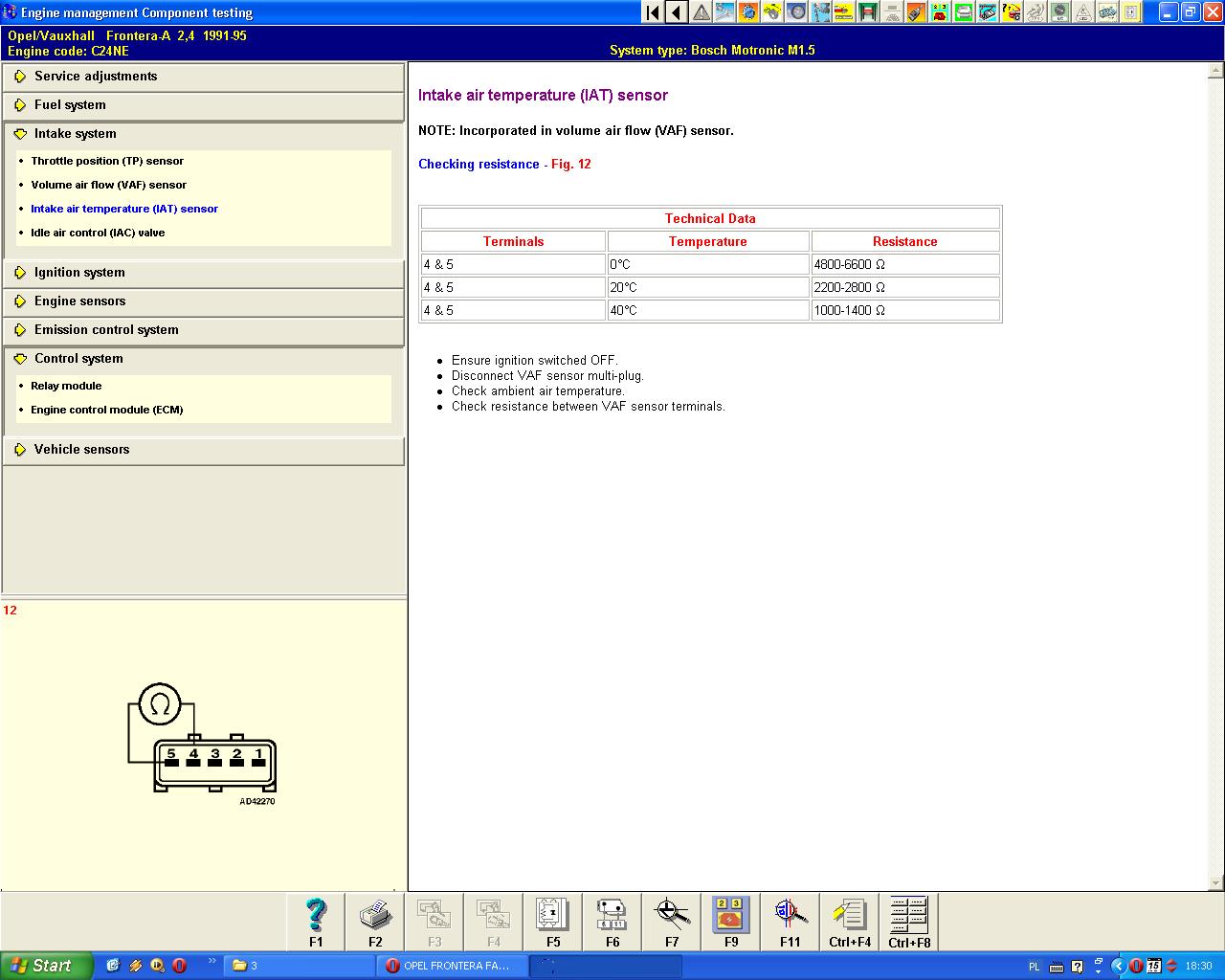Open the Windows Start menu
Screen dimensions: 1225x980
(43, 966)
